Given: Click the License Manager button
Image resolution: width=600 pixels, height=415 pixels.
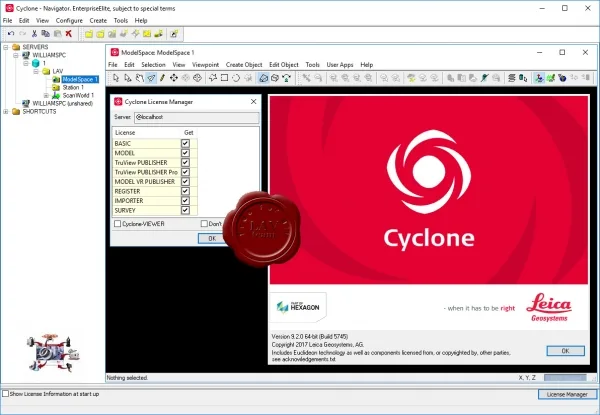Looking at the screenshot, I should (x=567, y=394).
